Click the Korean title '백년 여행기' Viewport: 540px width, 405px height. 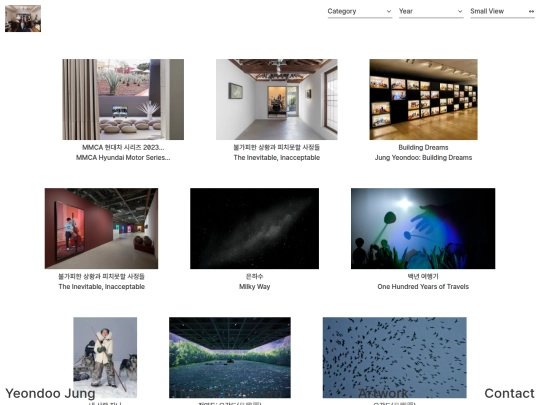point(423,276)
